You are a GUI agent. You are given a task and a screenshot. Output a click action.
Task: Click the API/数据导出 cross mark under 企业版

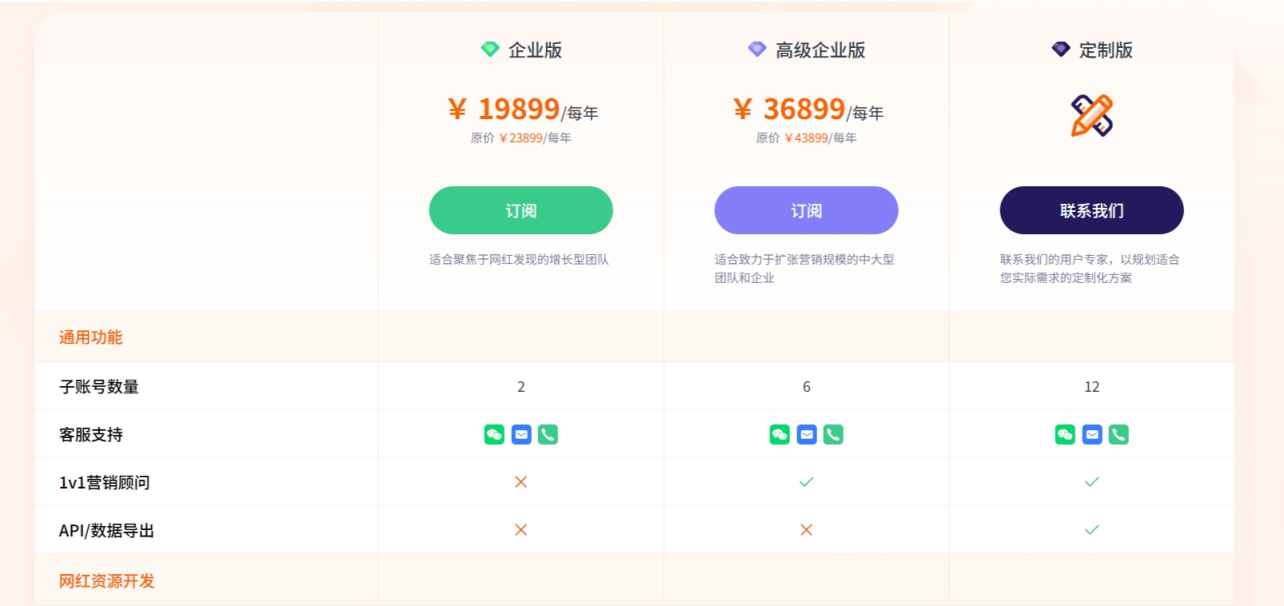click(x=521, y=530)
